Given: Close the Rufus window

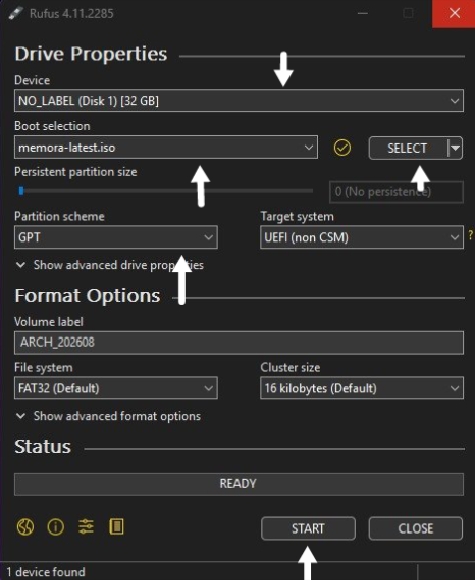Looking at the screenshot, I should point(454,13).
